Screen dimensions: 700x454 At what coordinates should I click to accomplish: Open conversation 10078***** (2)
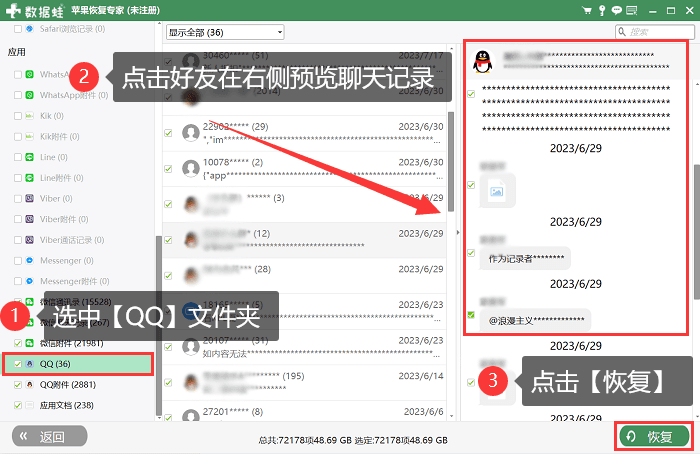point(304,169)
